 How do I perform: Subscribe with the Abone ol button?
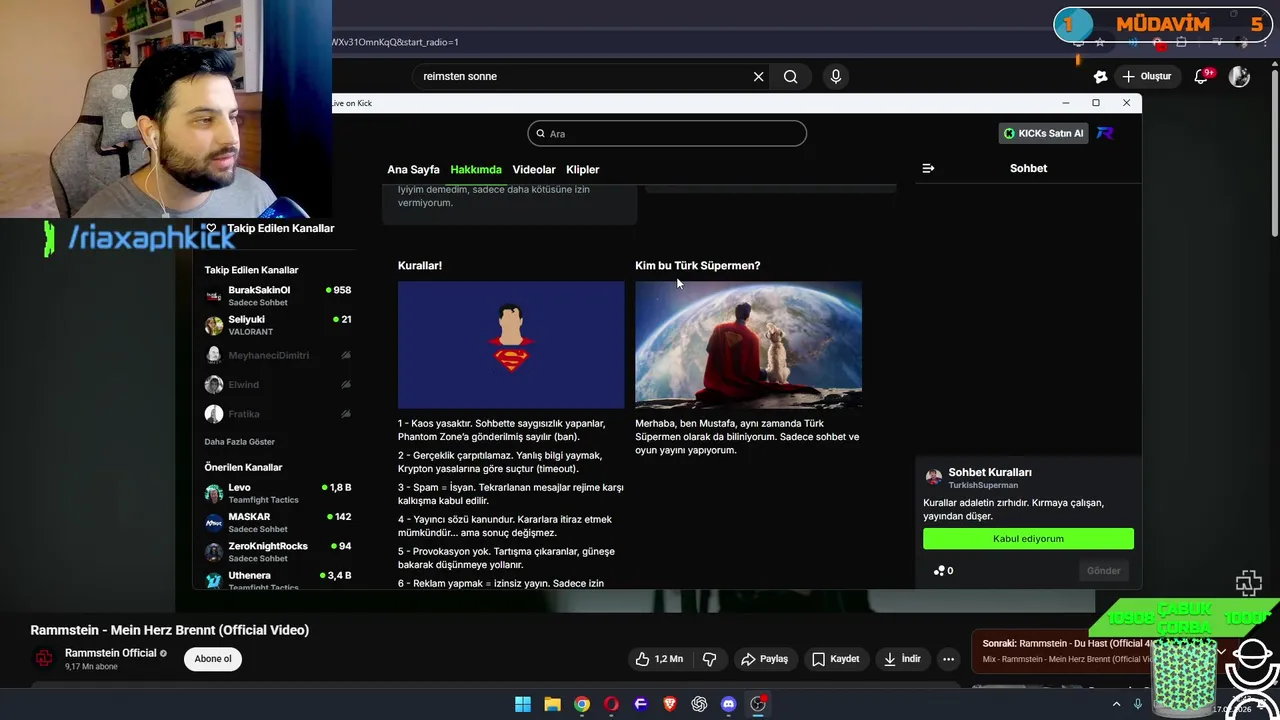point(212,658)
